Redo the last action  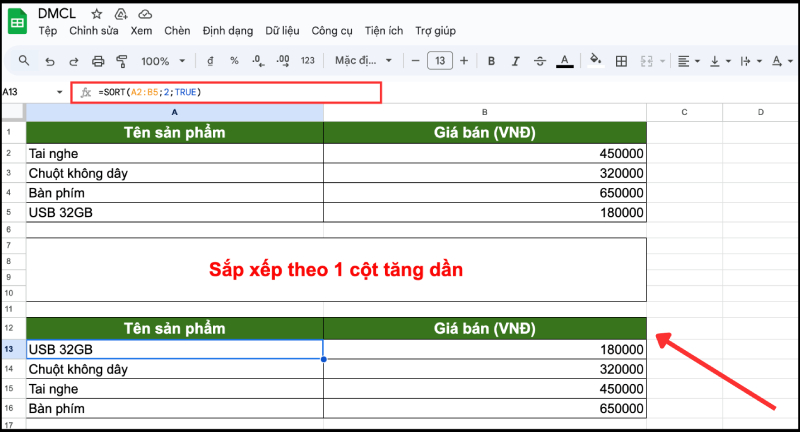[x=73, y=61]
